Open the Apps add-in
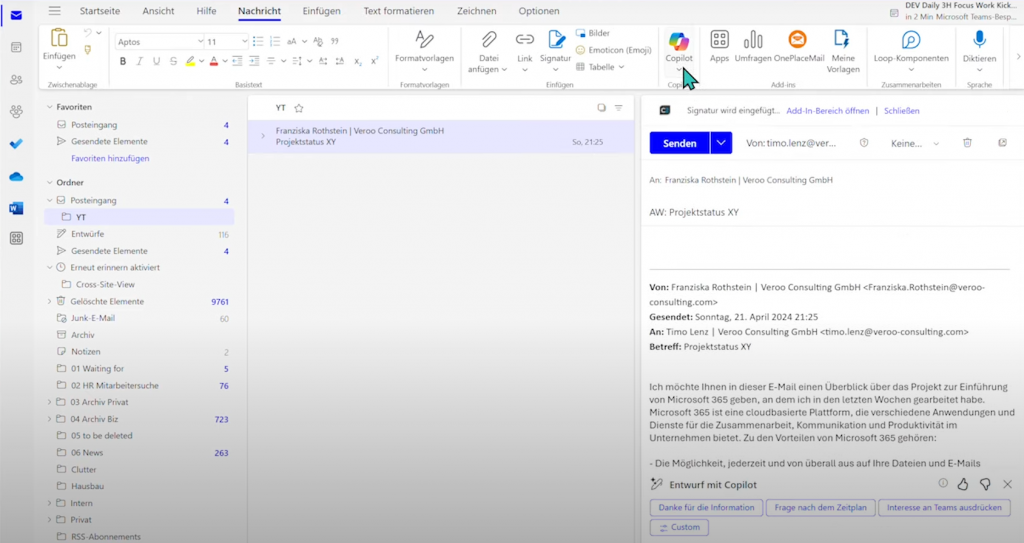1024x543 pixels. click(719, 46)
